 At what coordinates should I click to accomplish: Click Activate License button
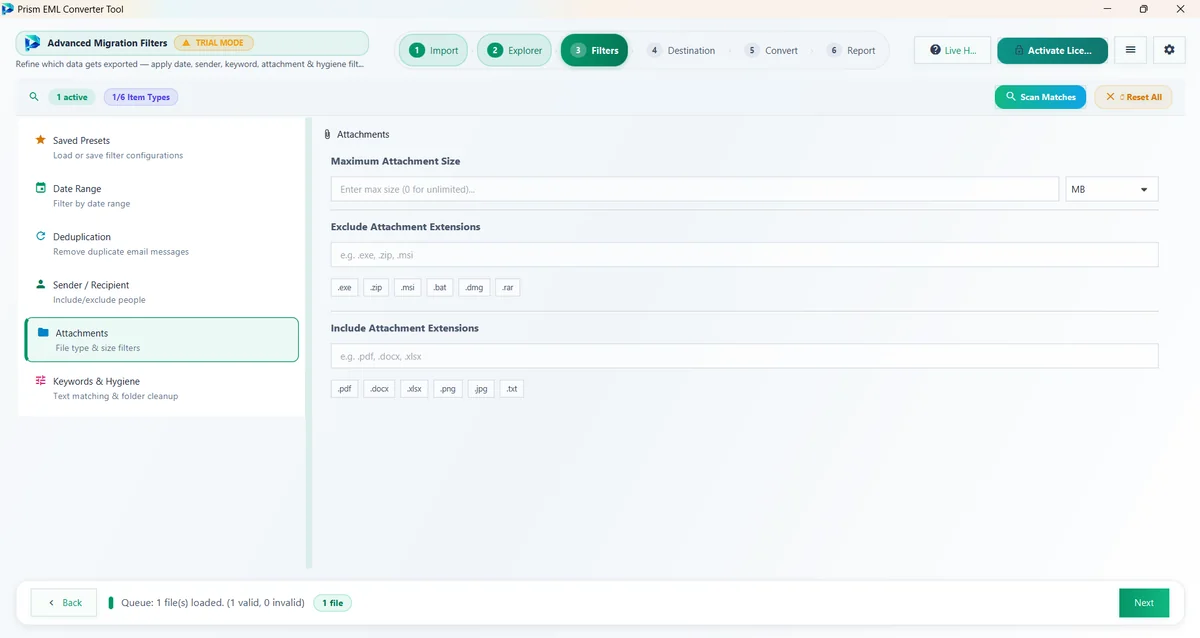(x=1052, y=50)
